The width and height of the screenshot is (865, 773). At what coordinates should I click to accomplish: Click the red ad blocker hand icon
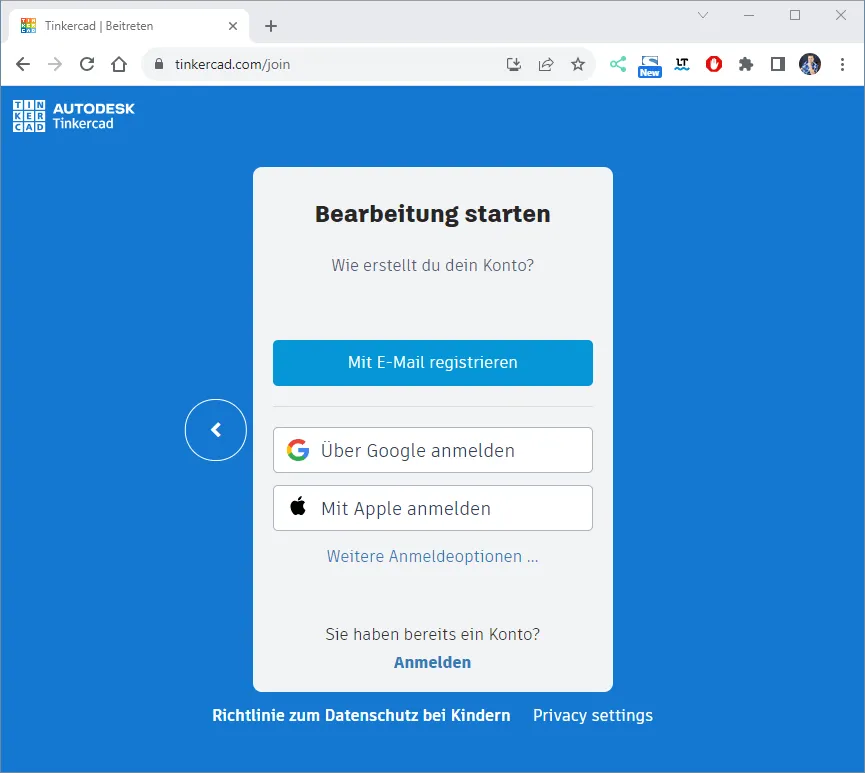pos(713,64)
